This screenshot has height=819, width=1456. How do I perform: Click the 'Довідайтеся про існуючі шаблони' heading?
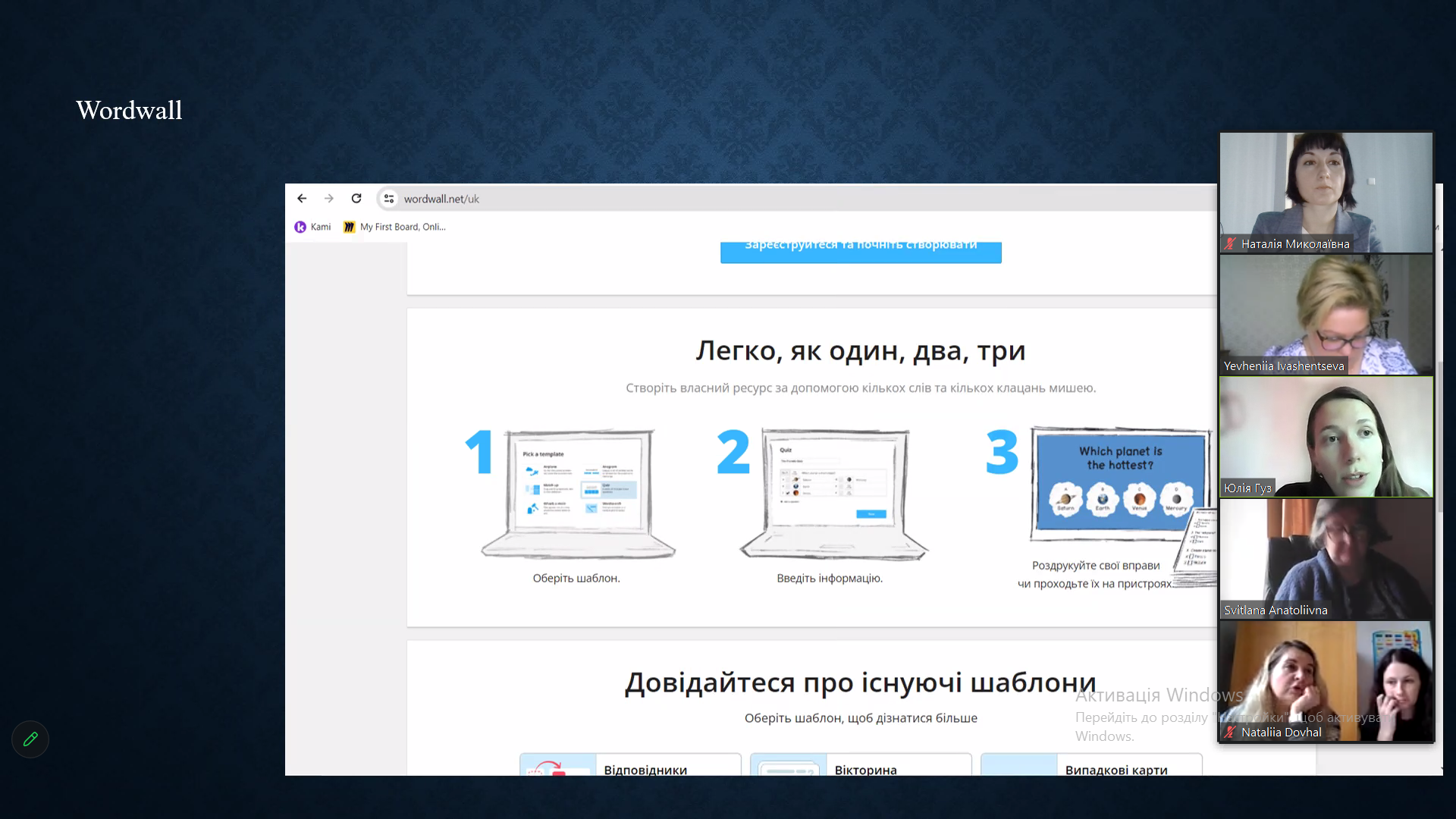point(861,682)
